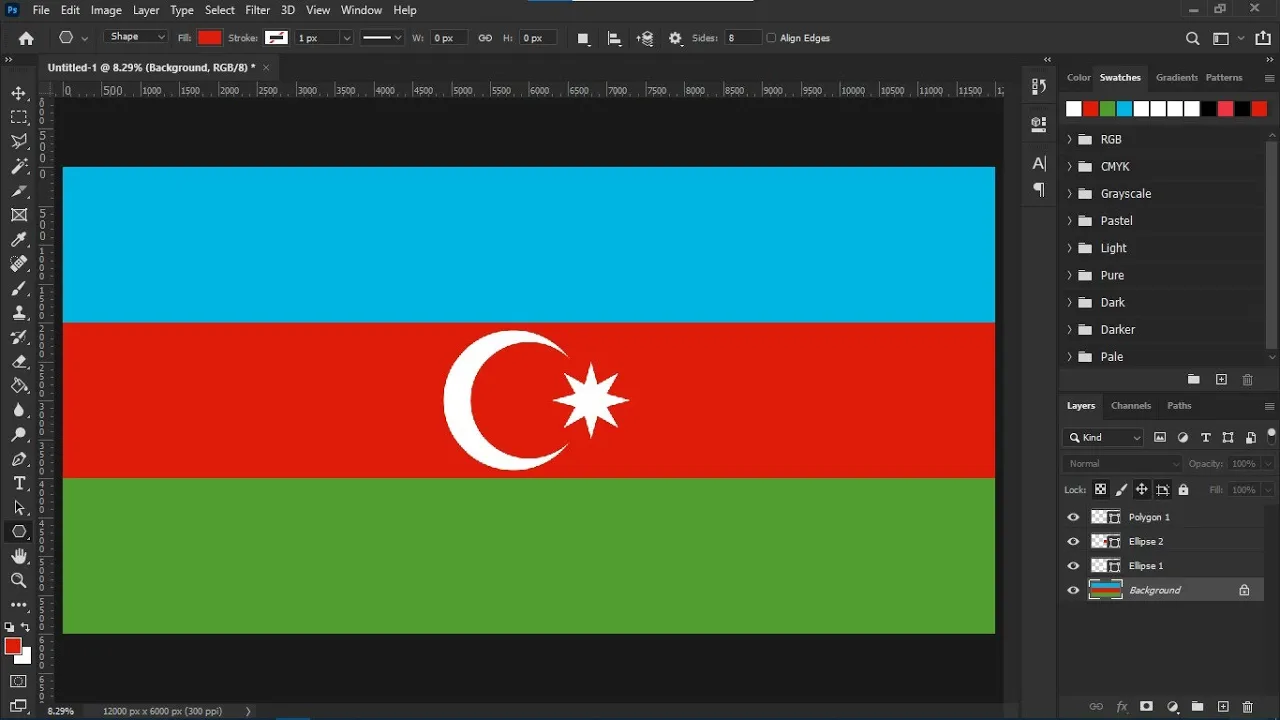Open the Filter menu
Viewport: 1280px width, 720px height.
pyautogui.click(x=257, y=10)
